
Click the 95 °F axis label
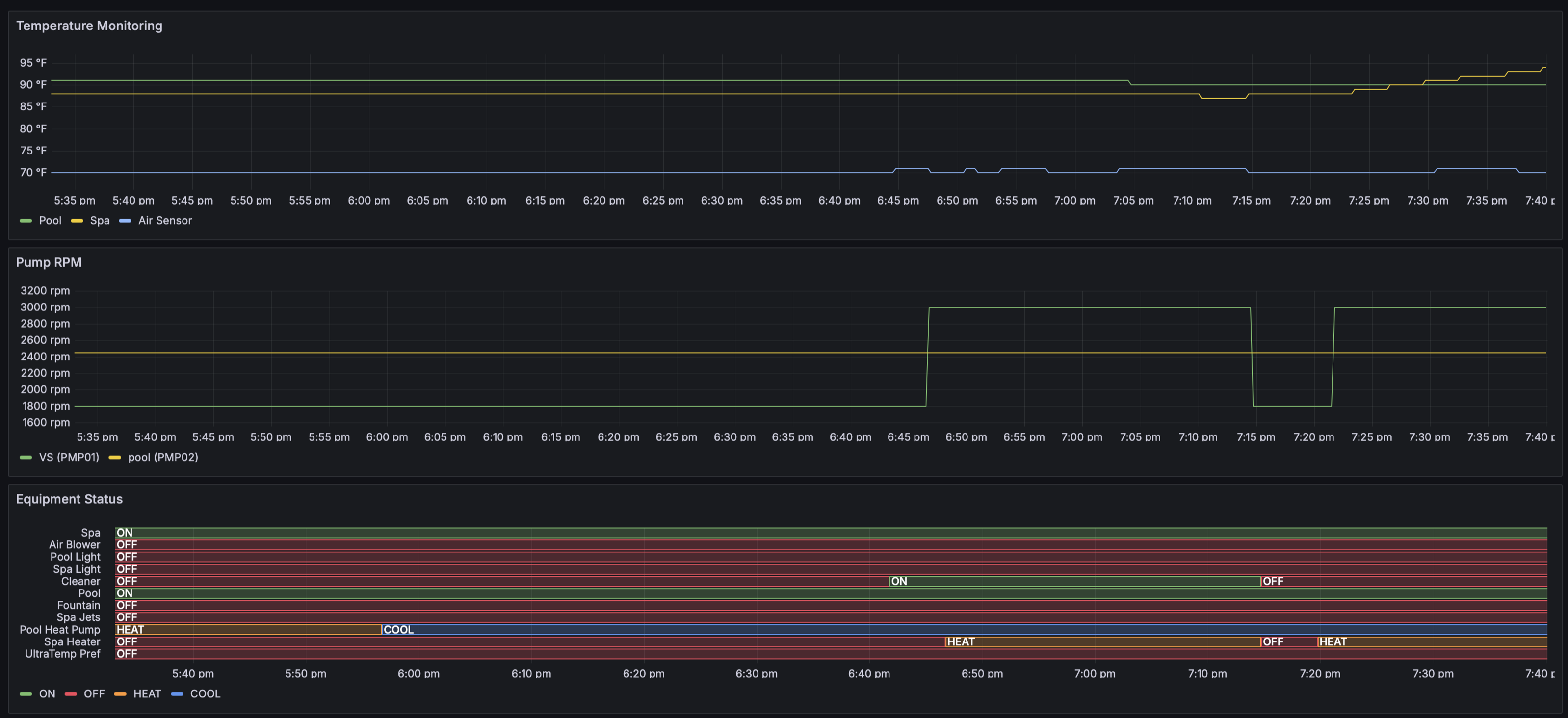pyautogui.click(x=33, y=63)
